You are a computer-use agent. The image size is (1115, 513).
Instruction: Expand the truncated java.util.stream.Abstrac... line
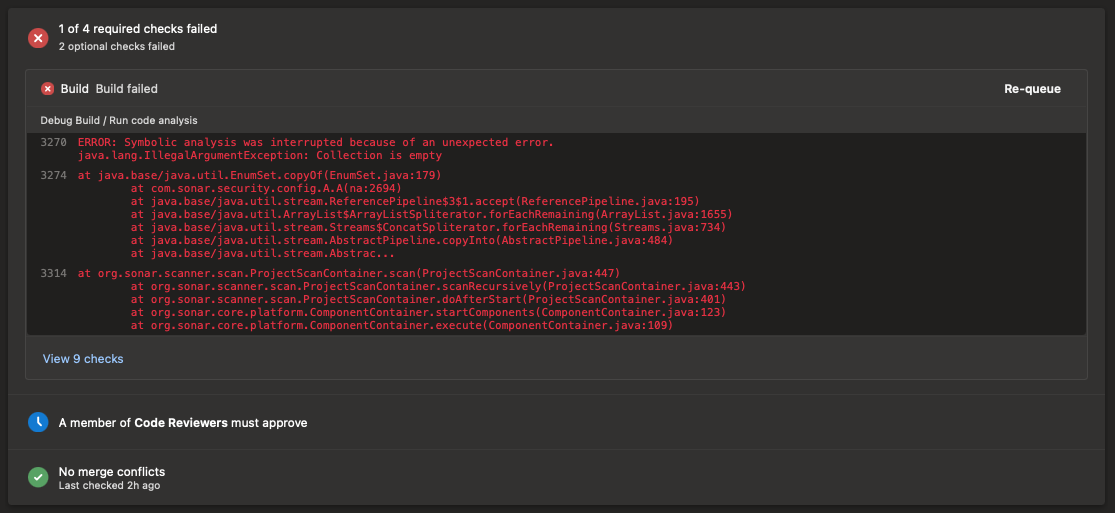point(263,253)
